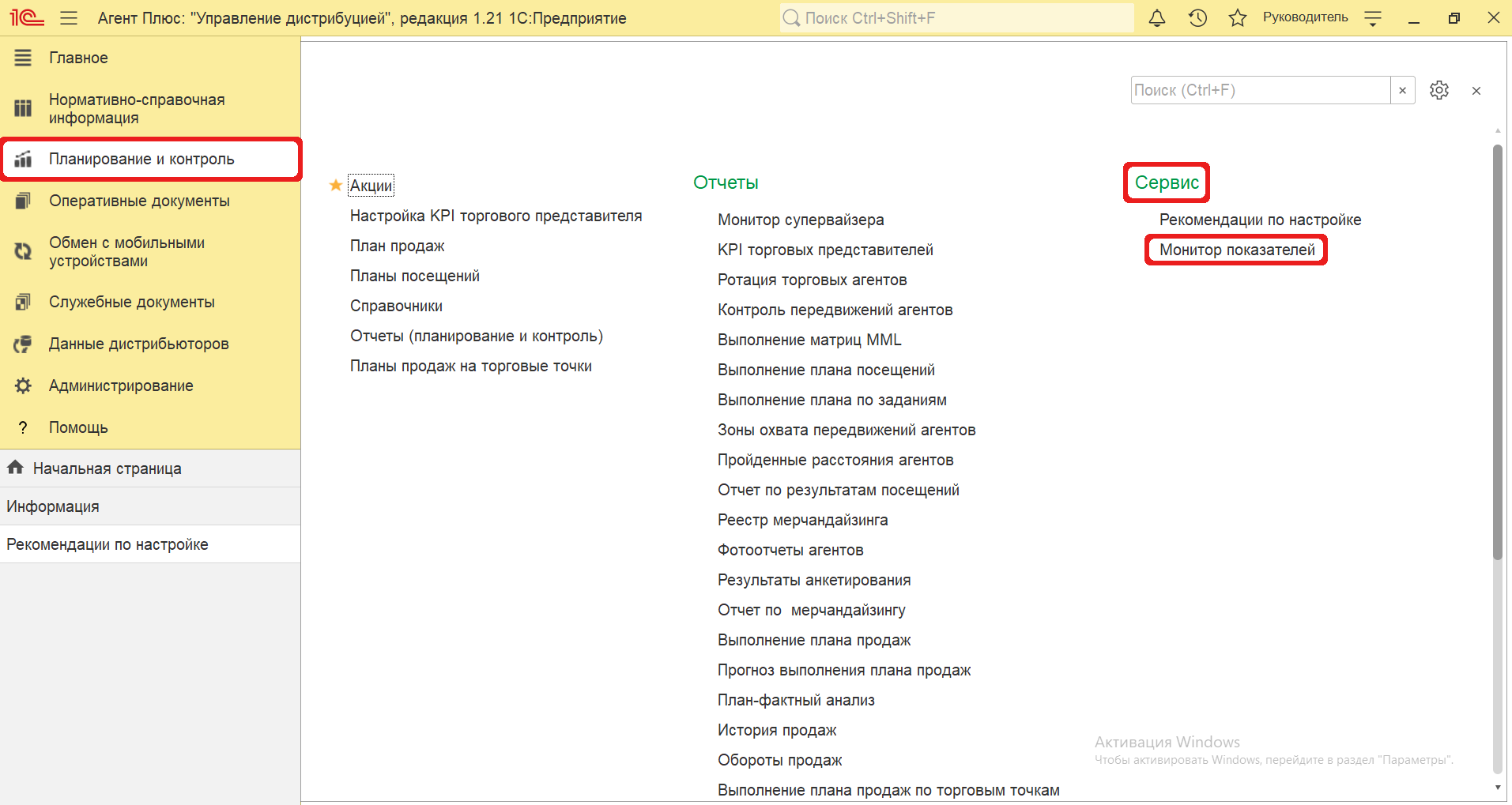Open Зоны охвата передвижений агентов report
The image size is (1512, 805).
(846, 430)
